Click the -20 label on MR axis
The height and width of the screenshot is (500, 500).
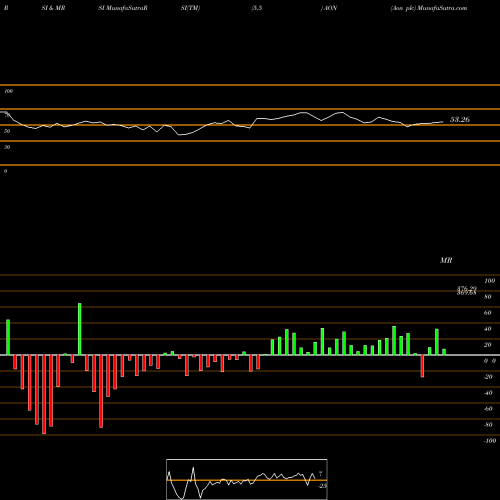coord(488,377)
